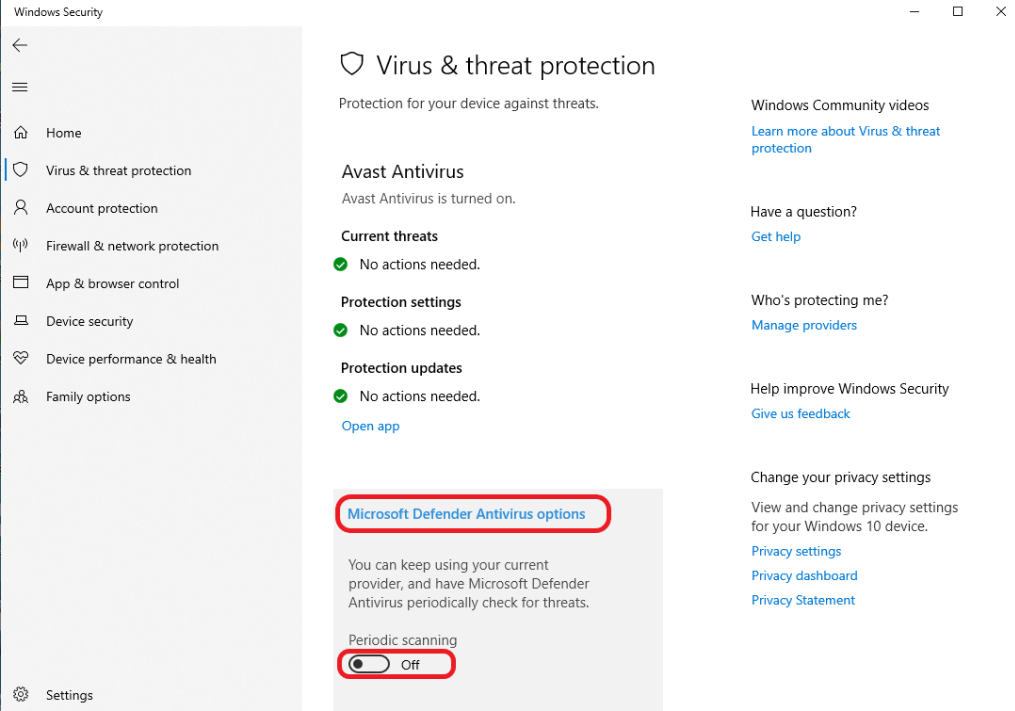
Task: Click the App & browser control window icon
Action: [20, 283]
